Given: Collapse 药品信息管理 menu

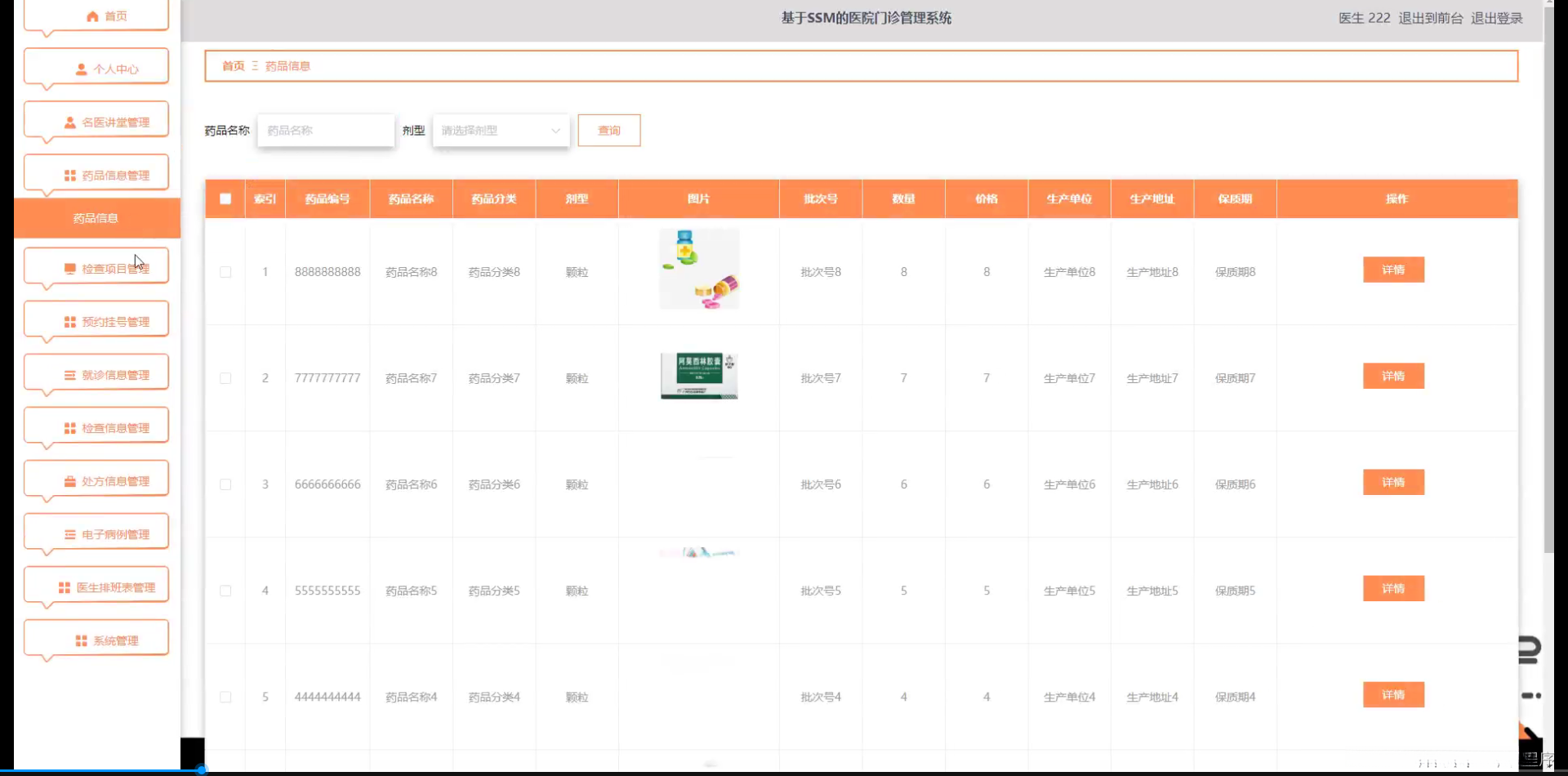Looking at the screenshot, I should pos(96,174).
